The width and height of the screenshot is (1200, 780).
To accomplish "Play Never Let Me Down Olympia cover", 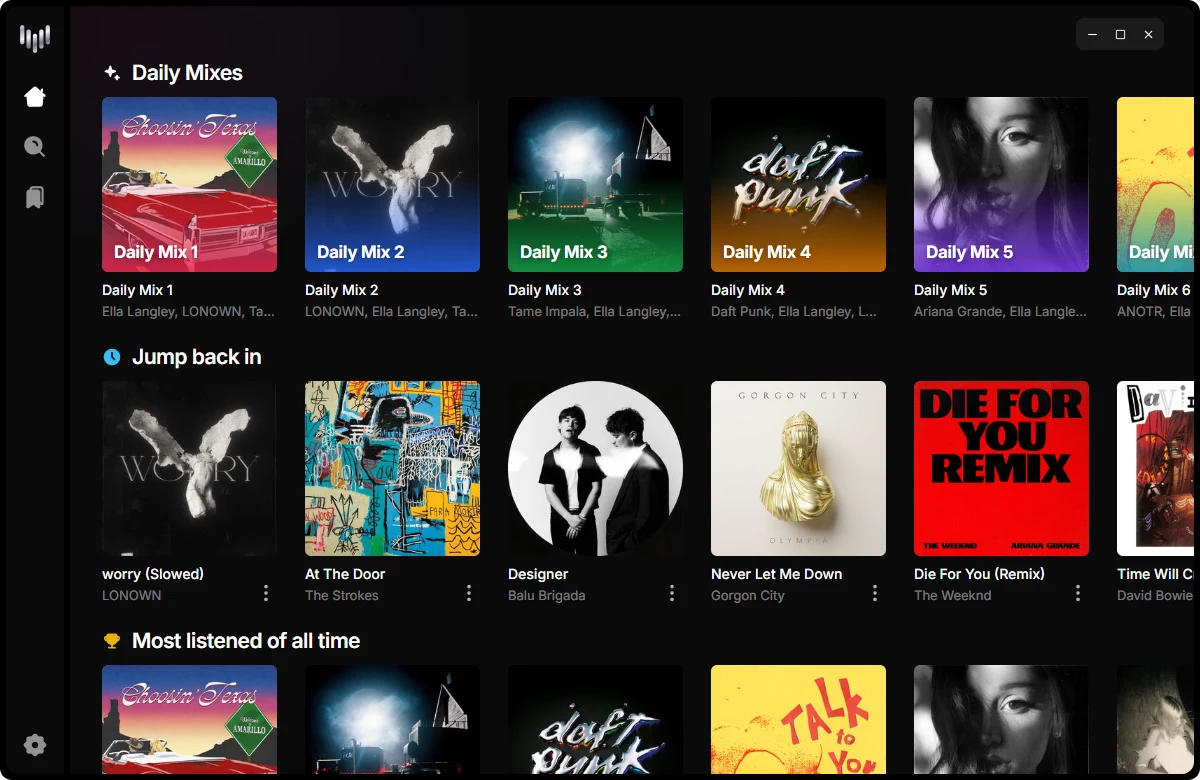I will coord(798,468).
